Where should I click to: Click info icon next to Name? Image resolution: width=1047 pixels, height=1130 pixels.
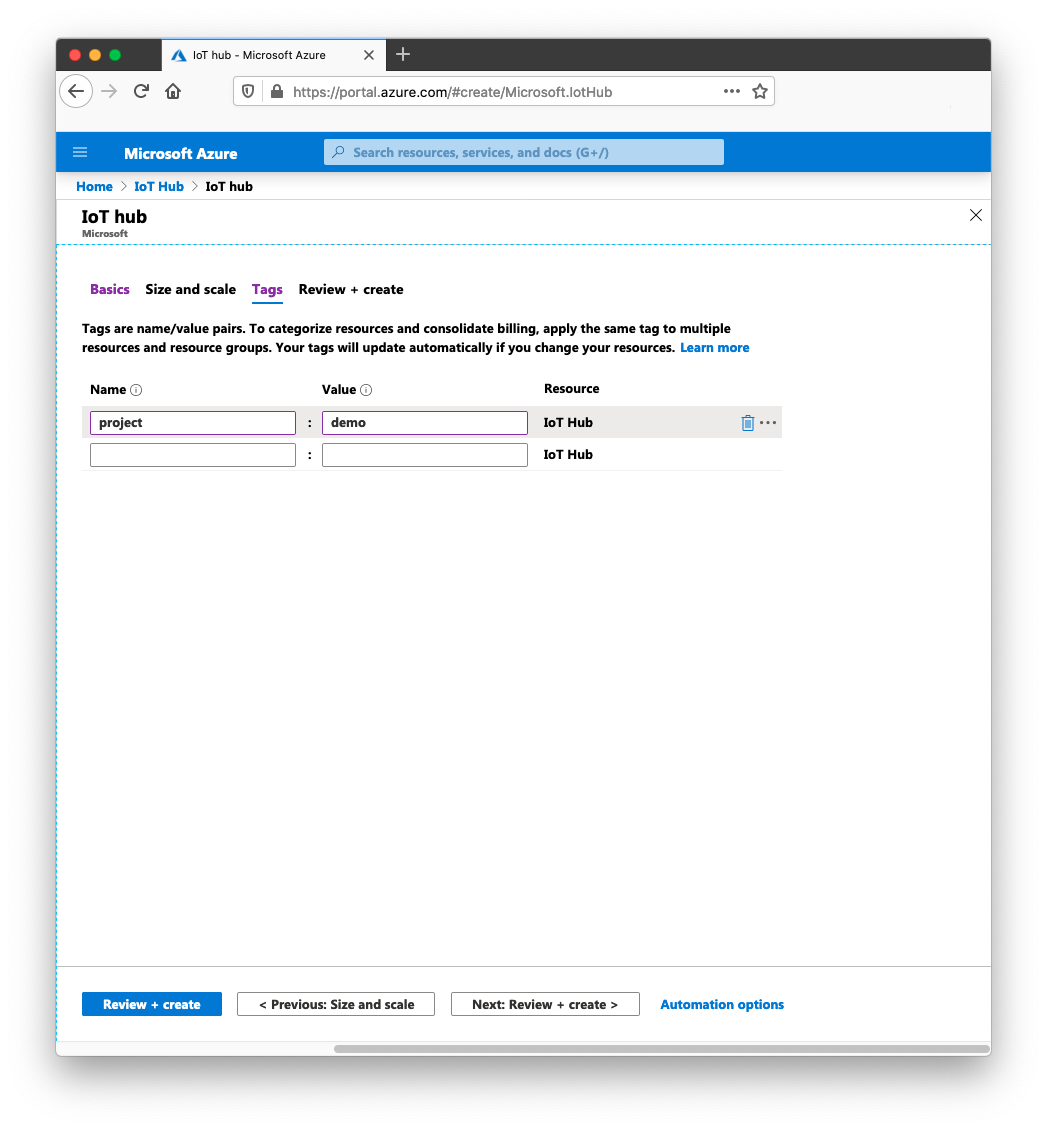(x=136, y=390)
